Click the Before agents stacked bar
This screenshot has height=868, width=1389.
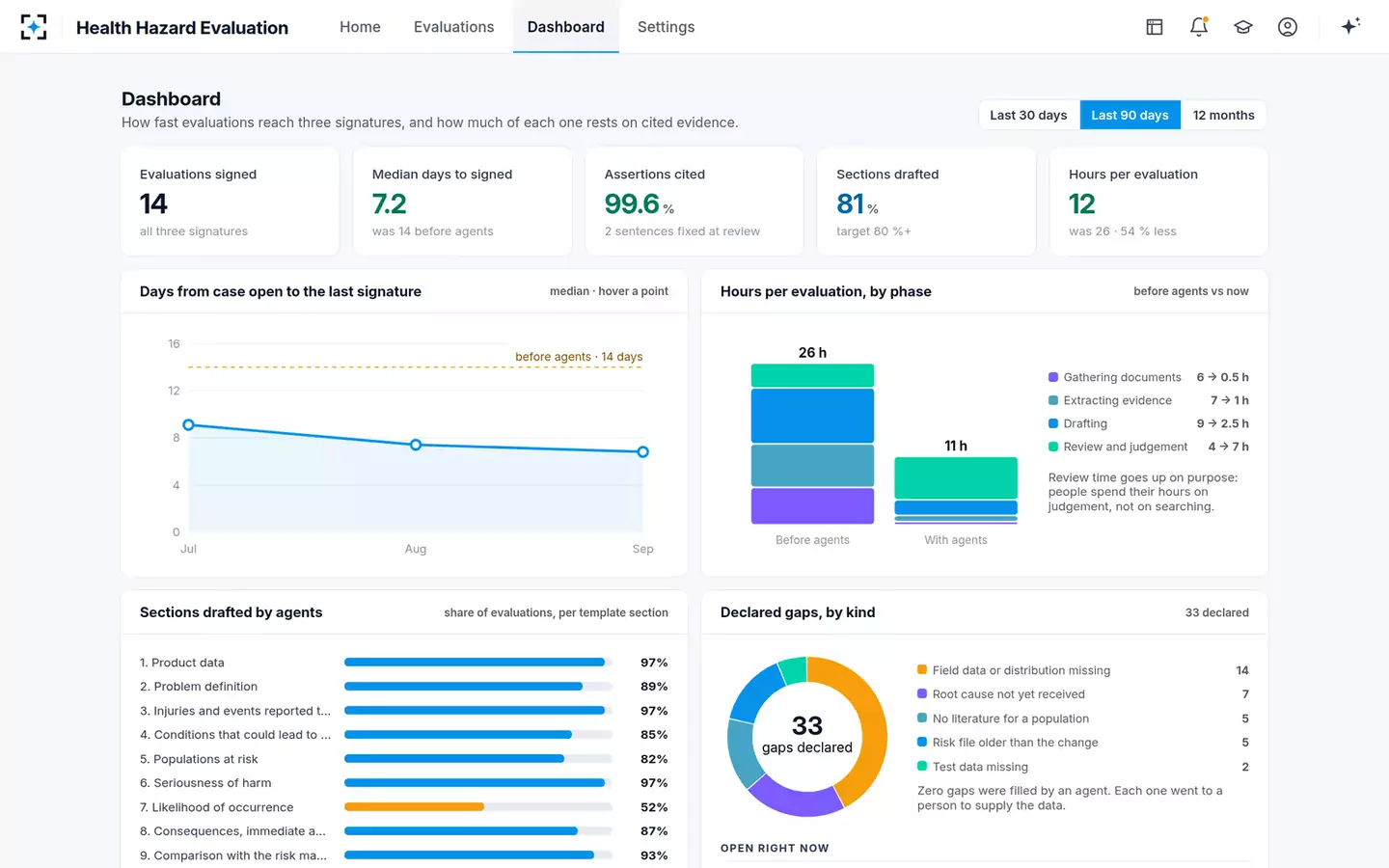coord(812,444)
